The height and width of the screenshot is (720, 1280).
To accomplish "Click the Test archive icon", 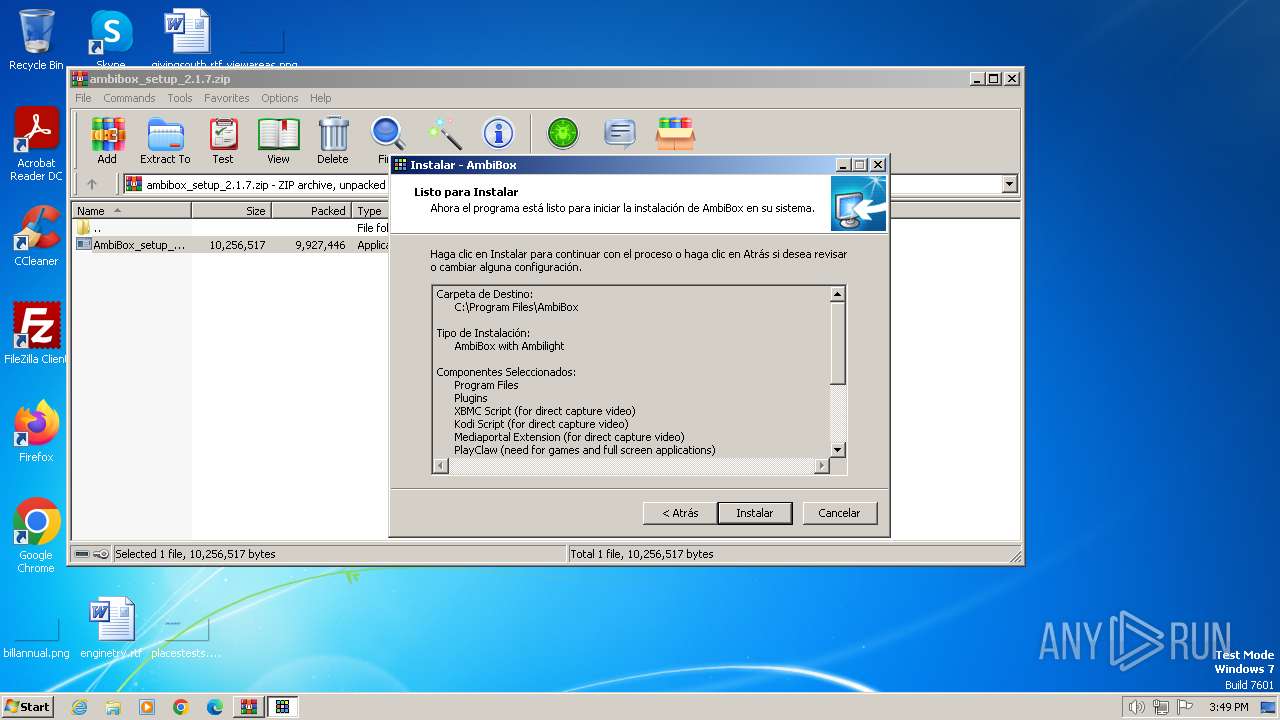I will pyautogui.click(x=223, y=140).
